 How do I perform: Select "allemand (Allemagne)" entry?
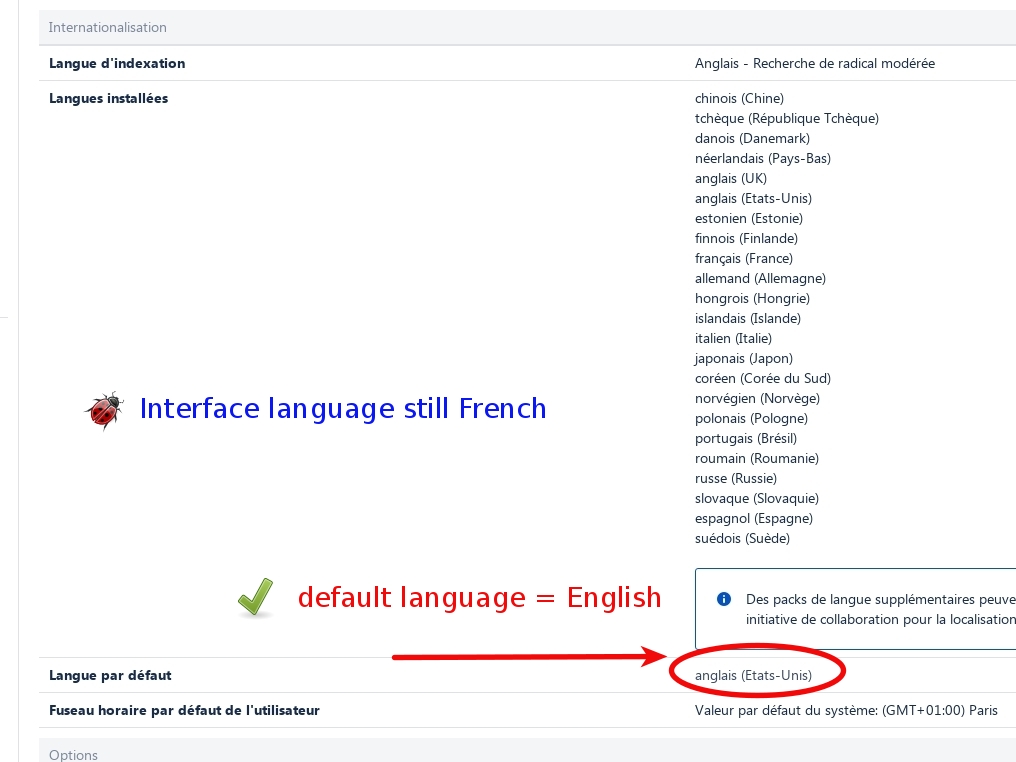[x=760, y=279]
